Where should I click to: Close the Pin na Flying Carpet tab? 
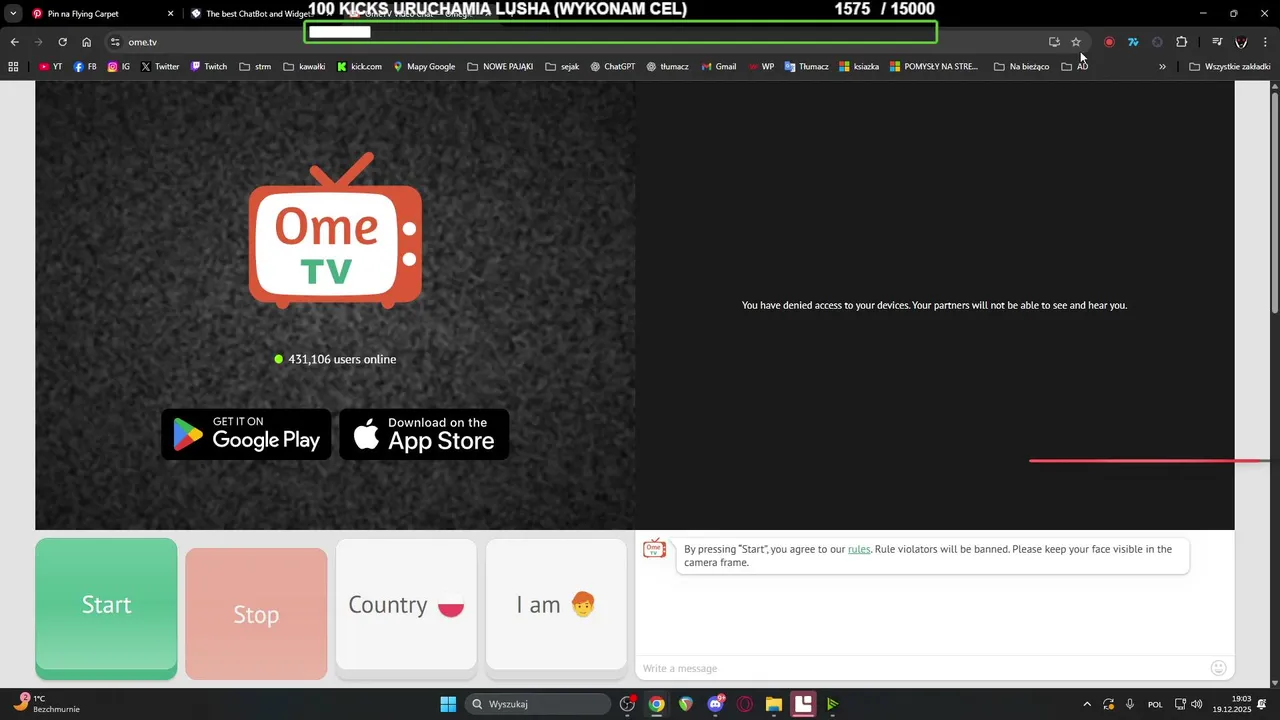coord(170,14)
